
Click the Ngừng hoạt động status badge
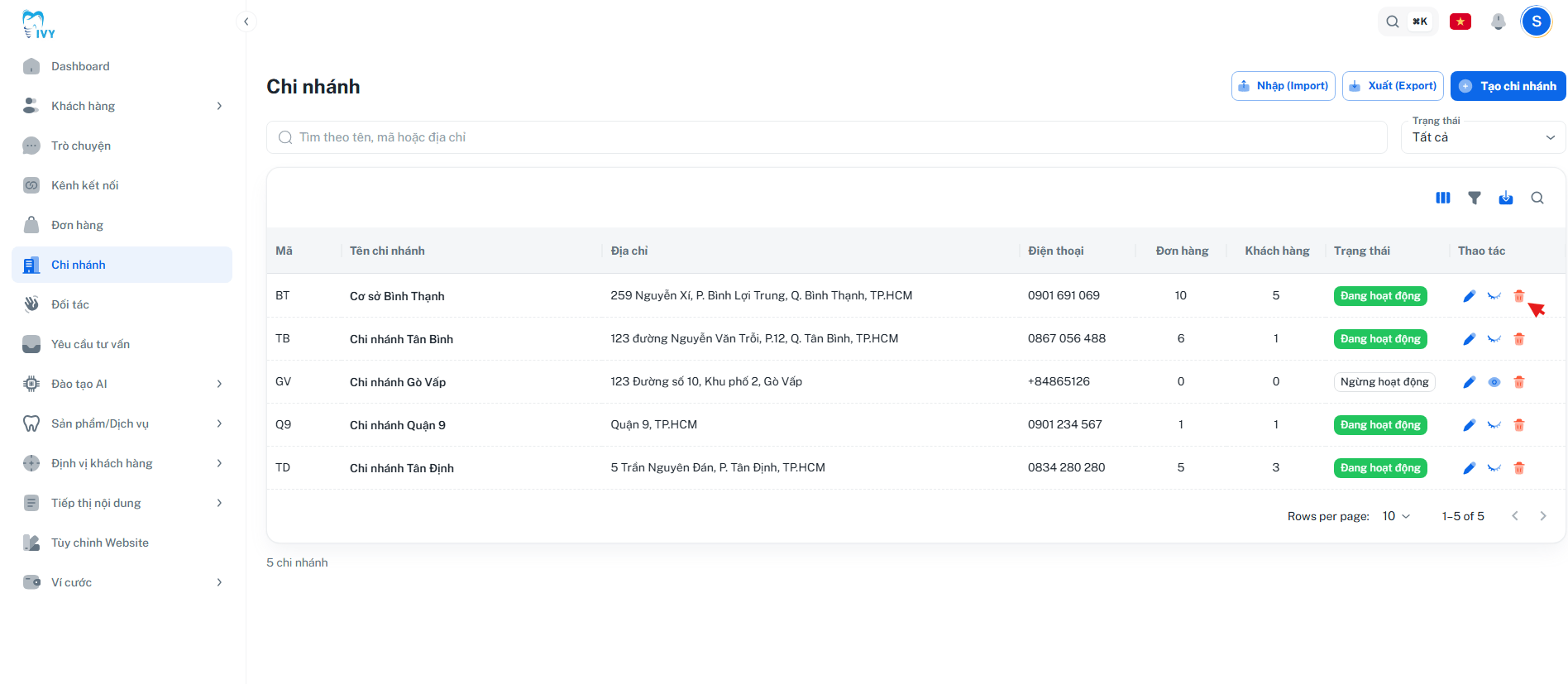tap(1384, 382)
